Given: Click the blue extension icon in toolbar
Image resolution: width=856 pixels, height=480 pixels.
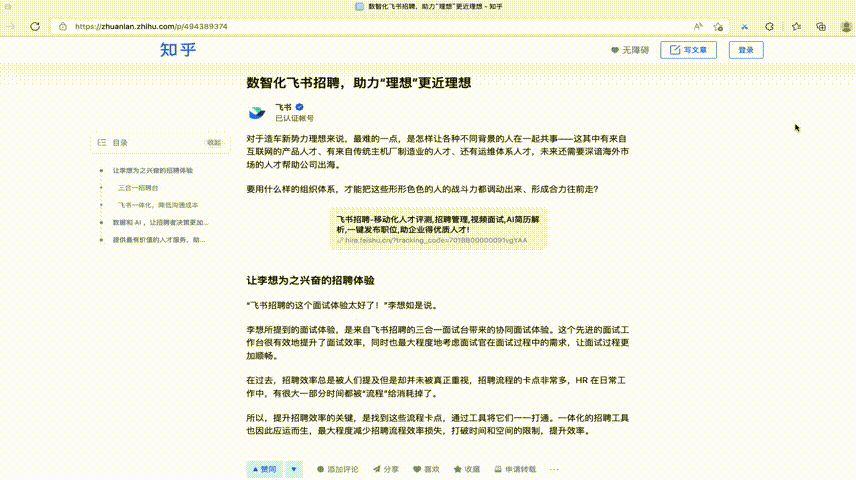Looking at the screenshot, I should point(745,26).
